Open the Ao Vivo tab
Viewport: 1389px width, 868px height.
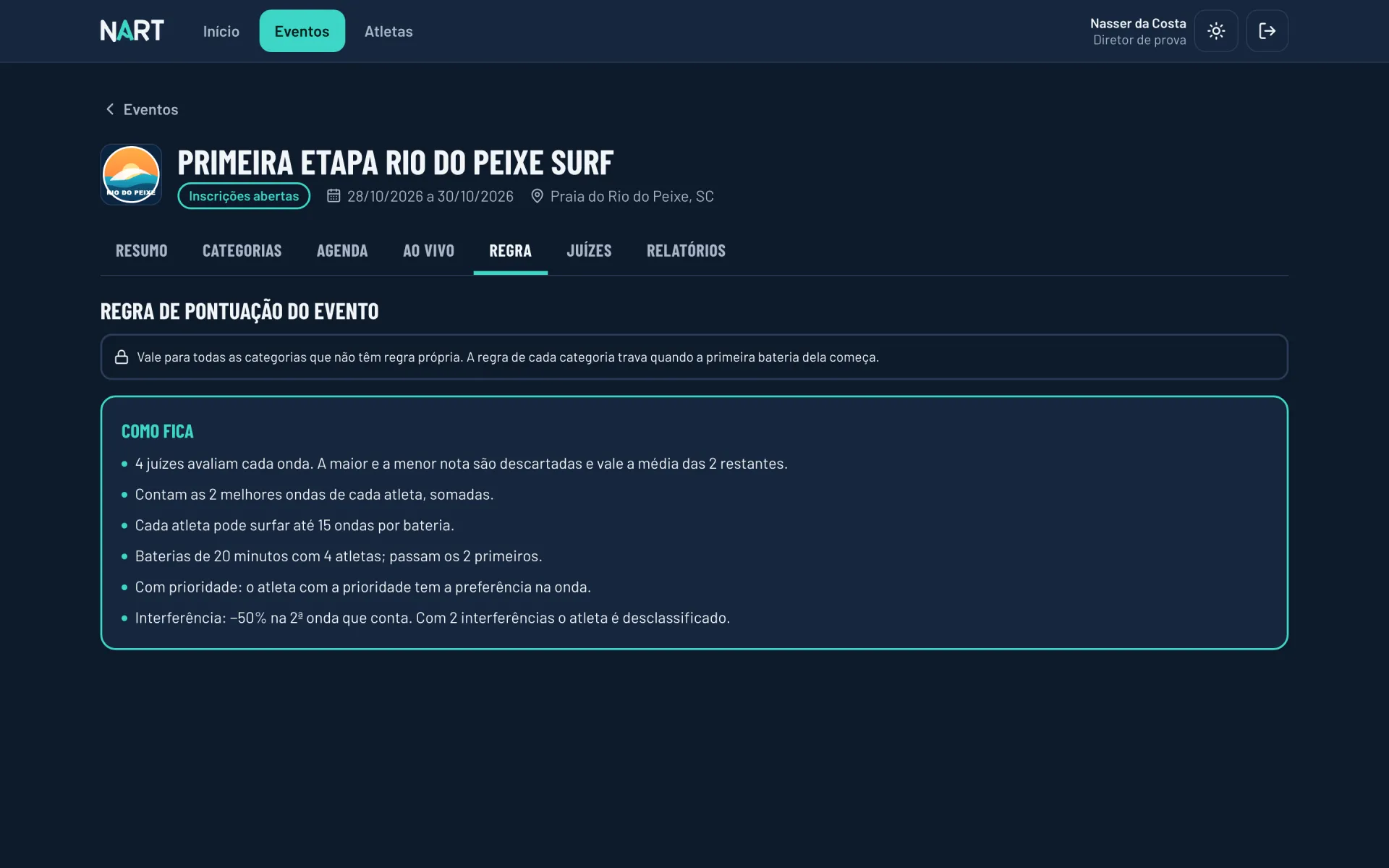coord(428,251)
